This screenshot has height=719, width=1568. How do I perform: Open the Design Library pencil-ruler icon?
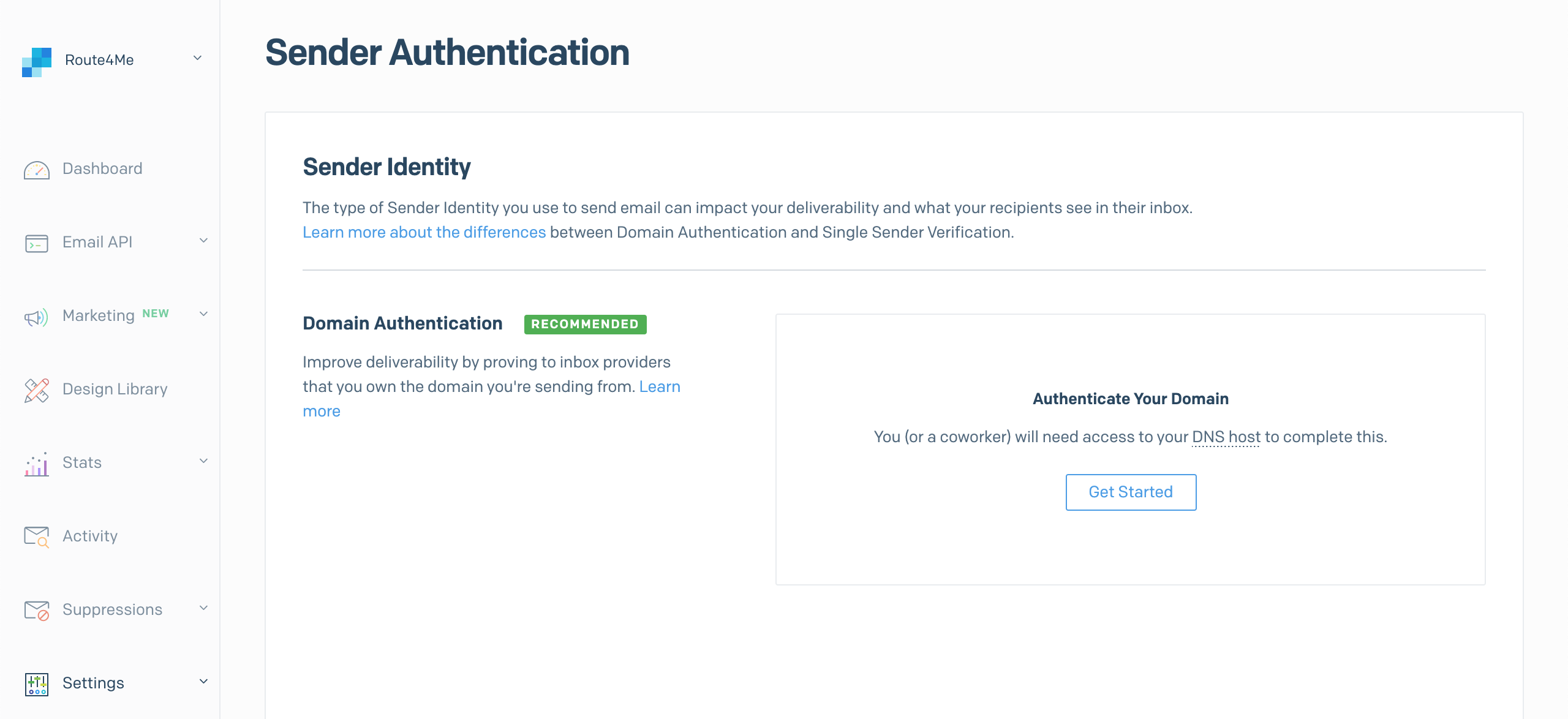pyautogui.click(x=37, y=390)
